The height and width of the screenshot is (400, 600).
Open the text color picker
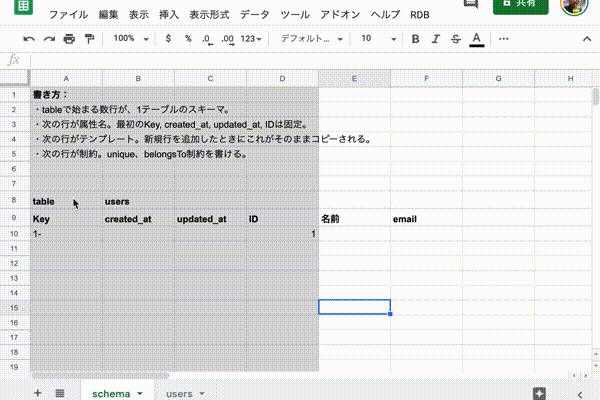[x=476, y=39]
